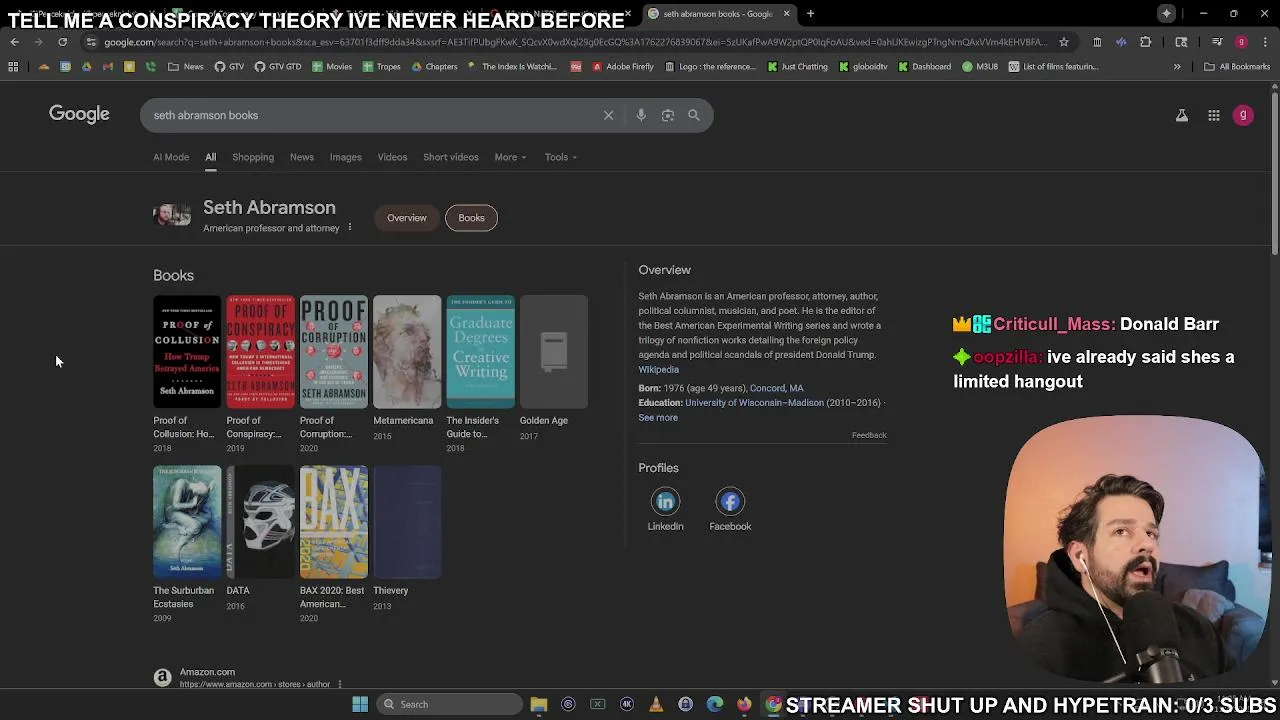Image resolution: width=1280 pixels, height=720 pixels.
Task: Open the Google apps grid
Action: coord(1214,116)
